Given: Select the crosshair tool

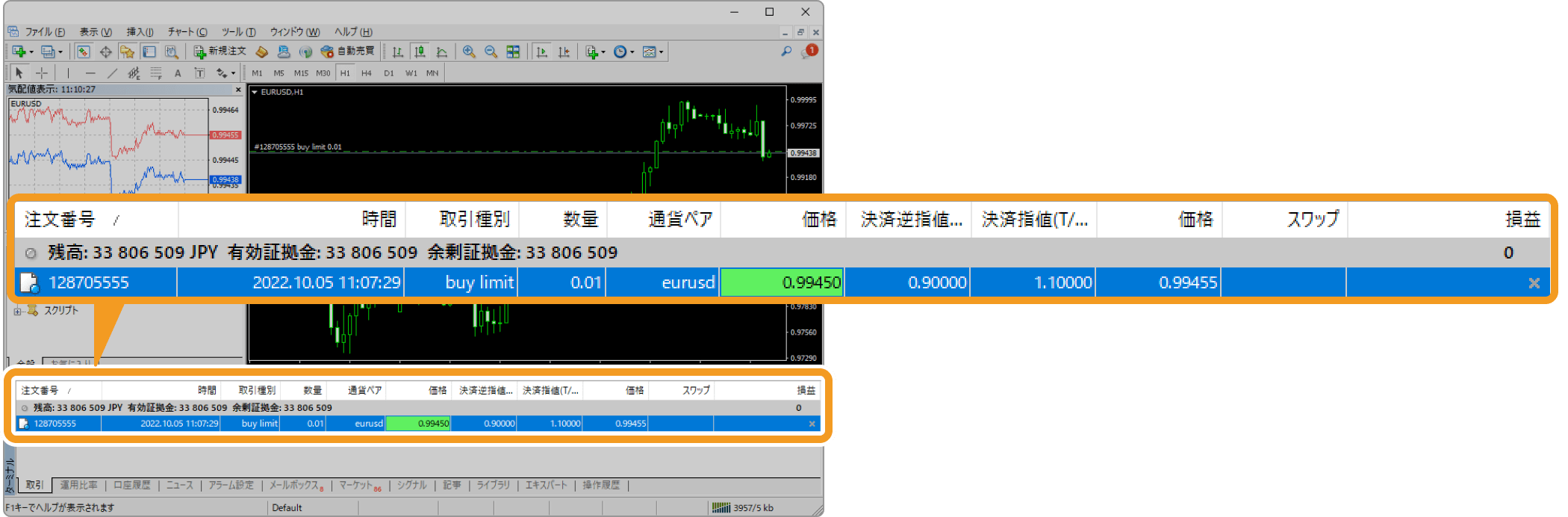Looking at the screenshot, I should (42, 72).
